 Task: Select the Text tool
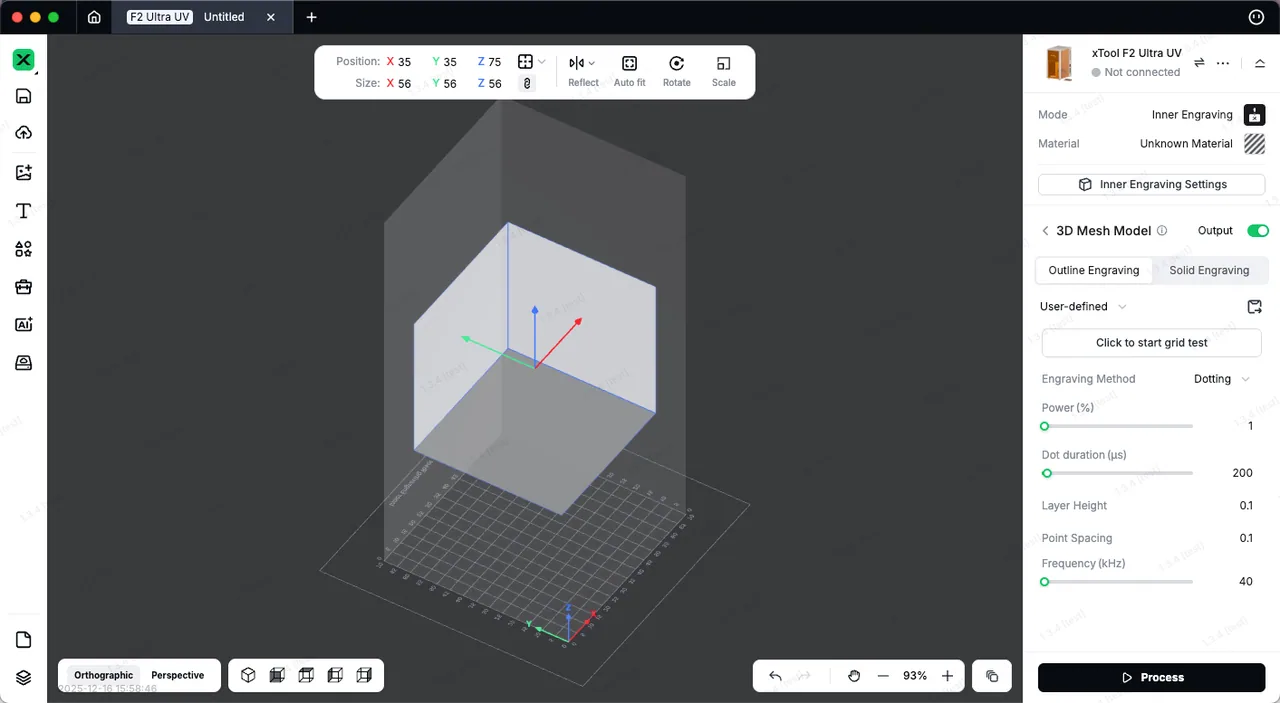tap(23, 211)
